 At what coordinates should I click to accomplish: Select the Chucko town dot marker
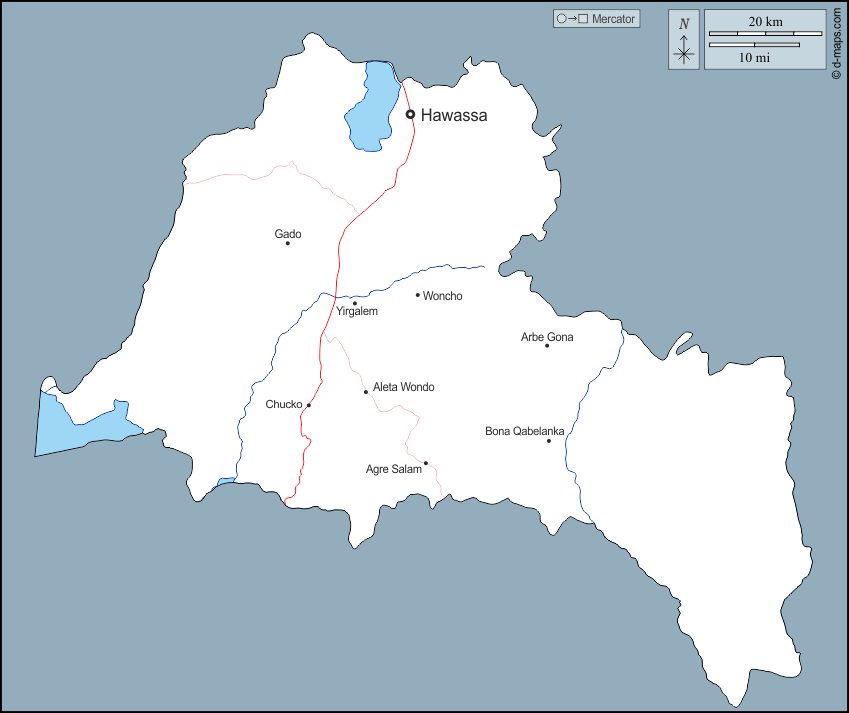(309, 405)
